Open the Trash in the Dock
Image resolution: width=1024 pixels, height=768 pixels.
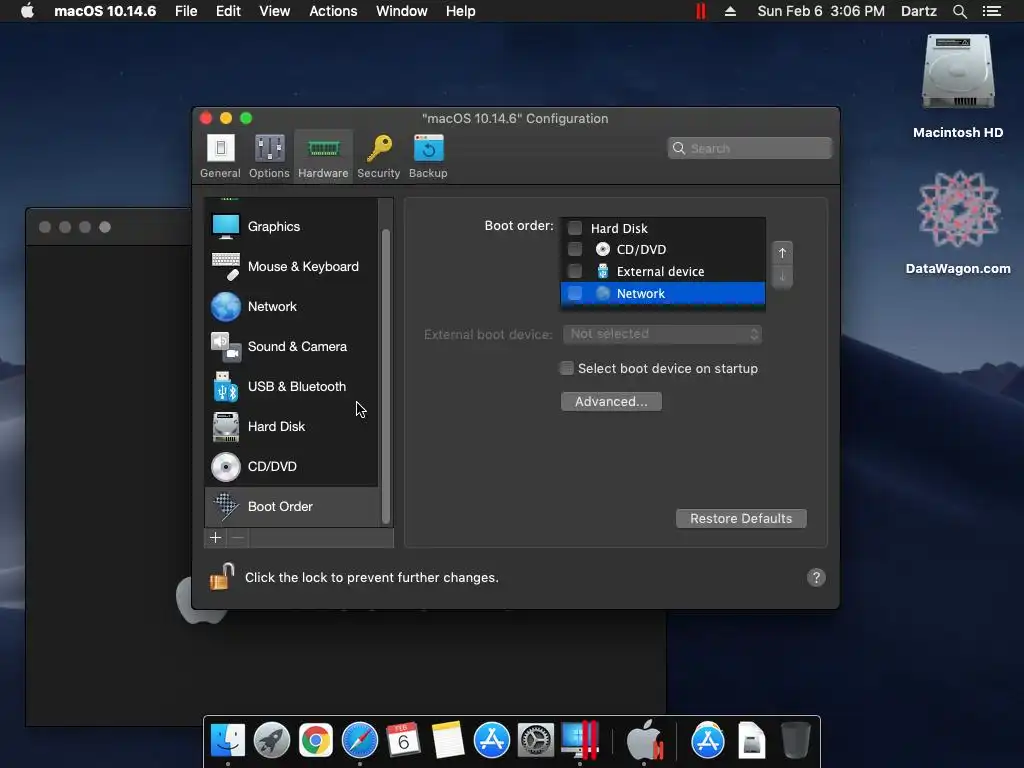click(795, 741)
